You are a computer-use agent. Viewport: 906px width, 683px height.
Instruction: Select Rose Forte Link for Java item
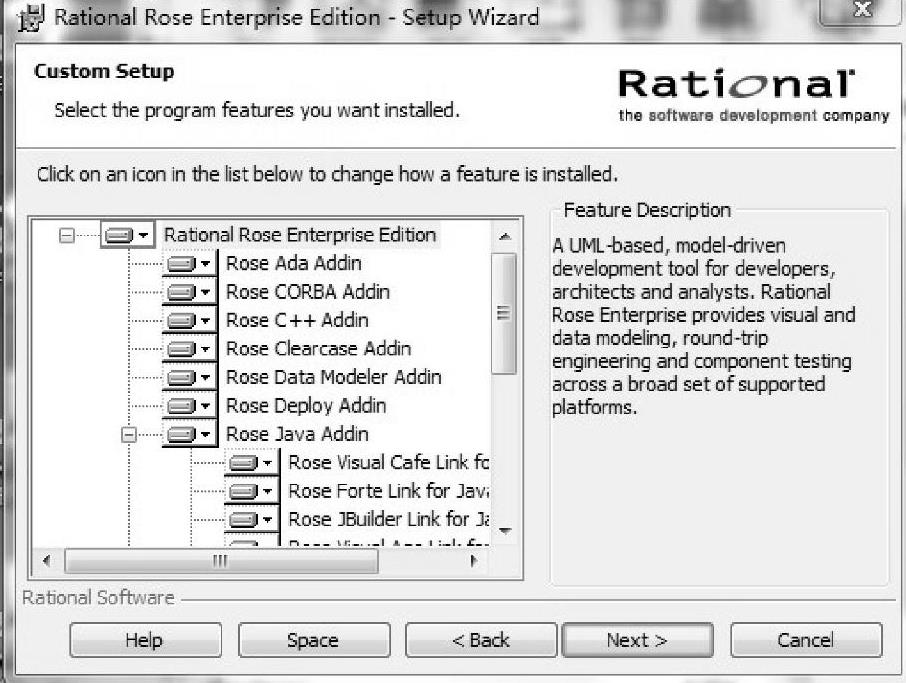pos(388,491)
